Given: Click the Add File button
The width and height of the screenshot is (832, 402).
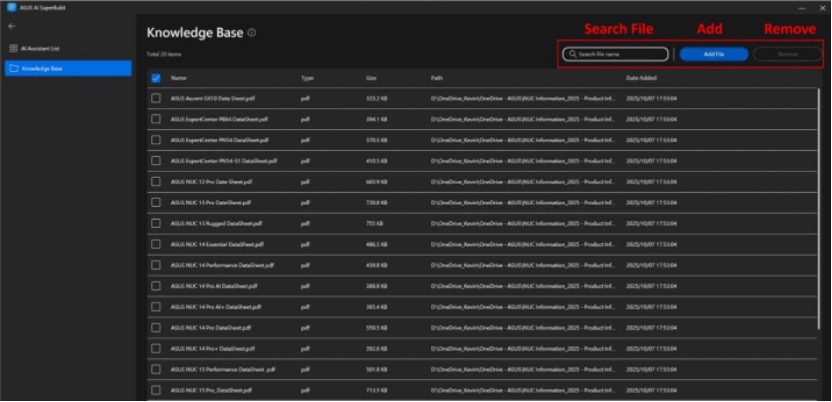Looking at the screenshot, I should [714, 54].
